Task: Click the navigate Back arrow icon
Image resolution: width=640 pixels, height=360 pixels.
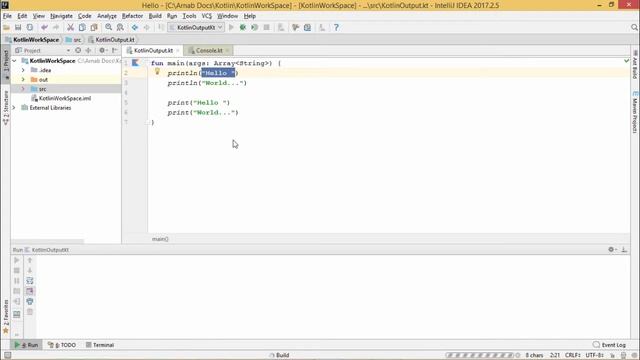Action: 135,27
